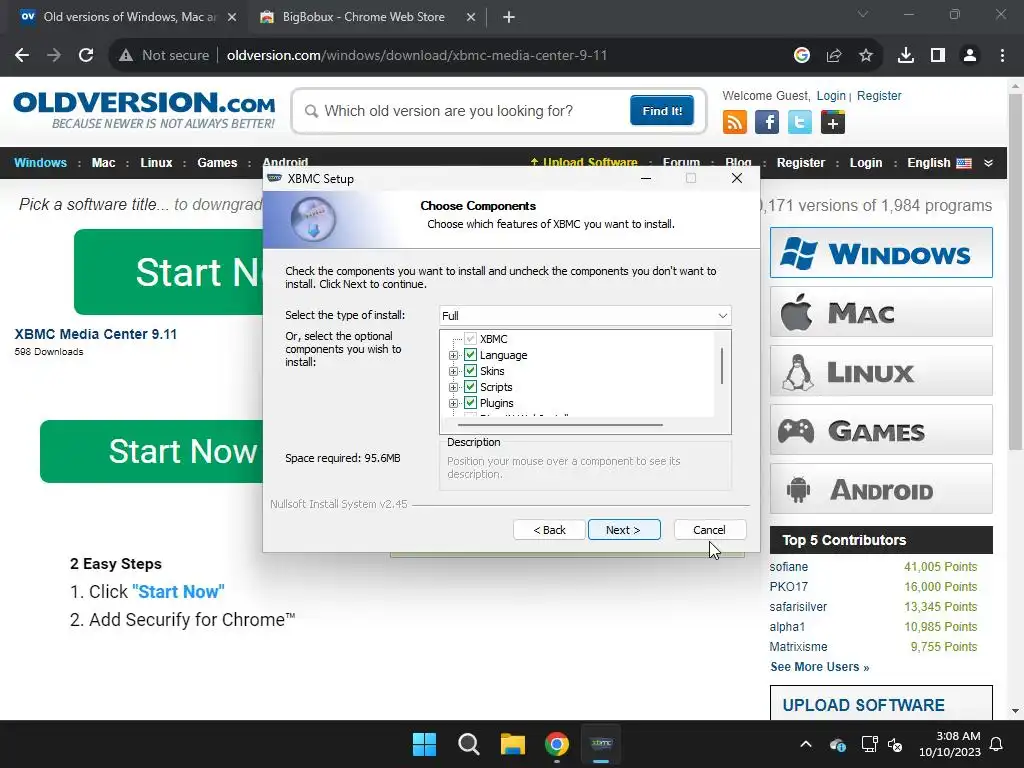
Task: Click the share page icon
Action: pyautogui.click(x=834, y=56)
